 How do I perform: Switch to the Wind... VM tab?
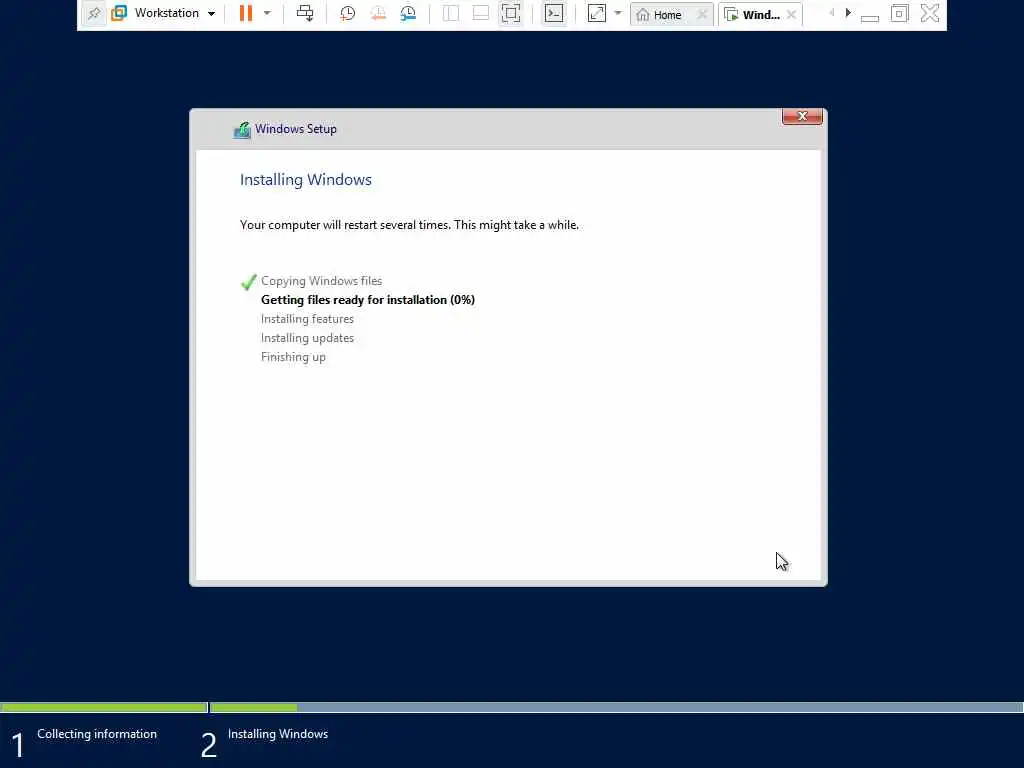[753, 14]
